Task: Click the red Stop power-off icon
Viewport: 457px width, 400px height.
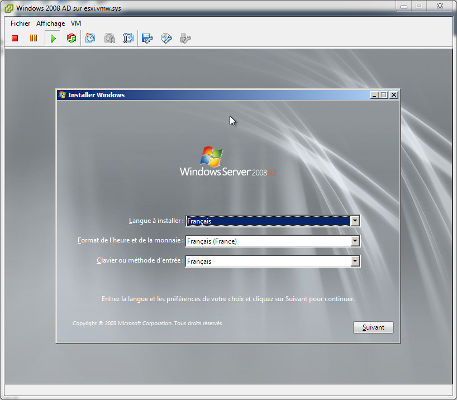Action: coord(15,38)
